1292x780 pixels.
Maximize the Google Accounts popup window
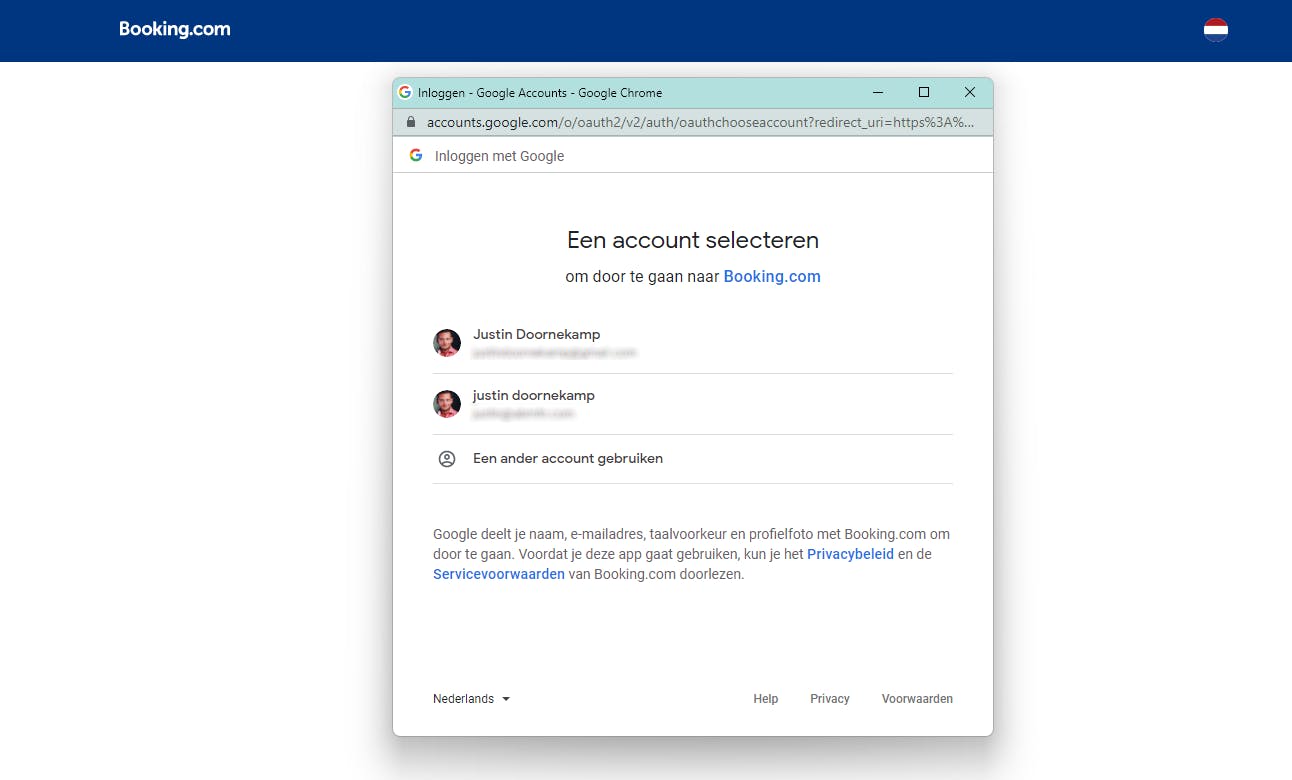(x=924, y=92)
